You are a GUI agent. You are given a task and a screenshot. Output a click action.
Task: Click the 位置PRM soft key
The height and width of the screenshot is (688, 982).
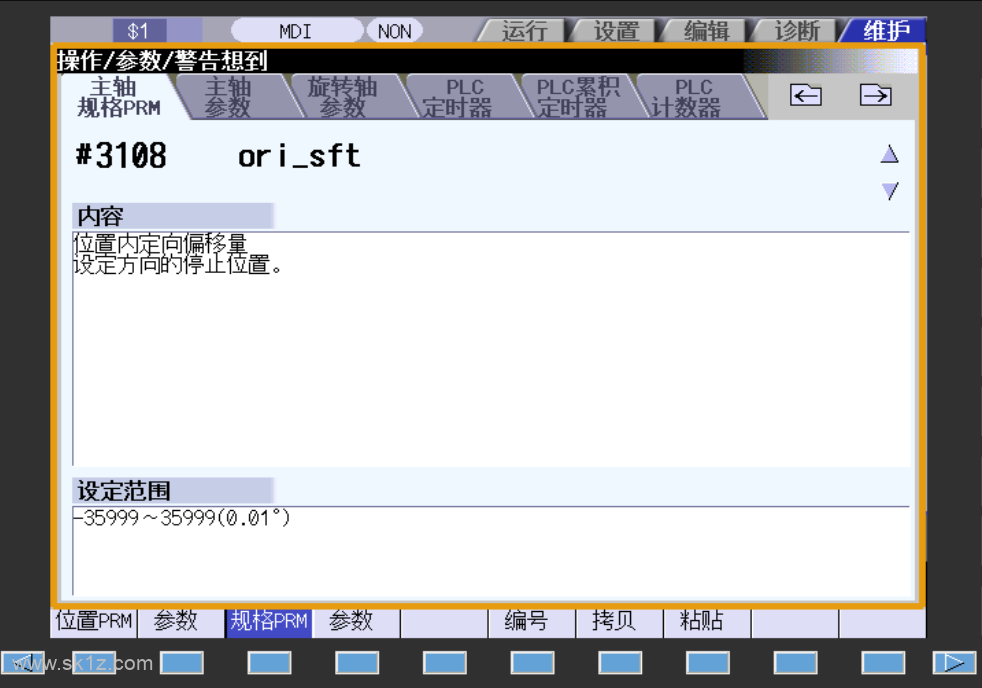click(x=94, y=622)
